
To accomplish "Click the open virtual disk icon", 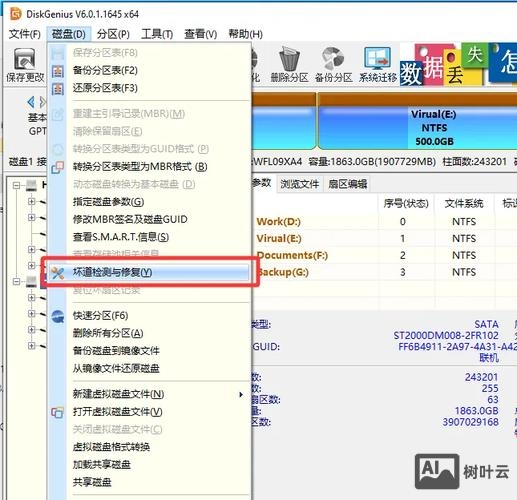I will (57, 413).
